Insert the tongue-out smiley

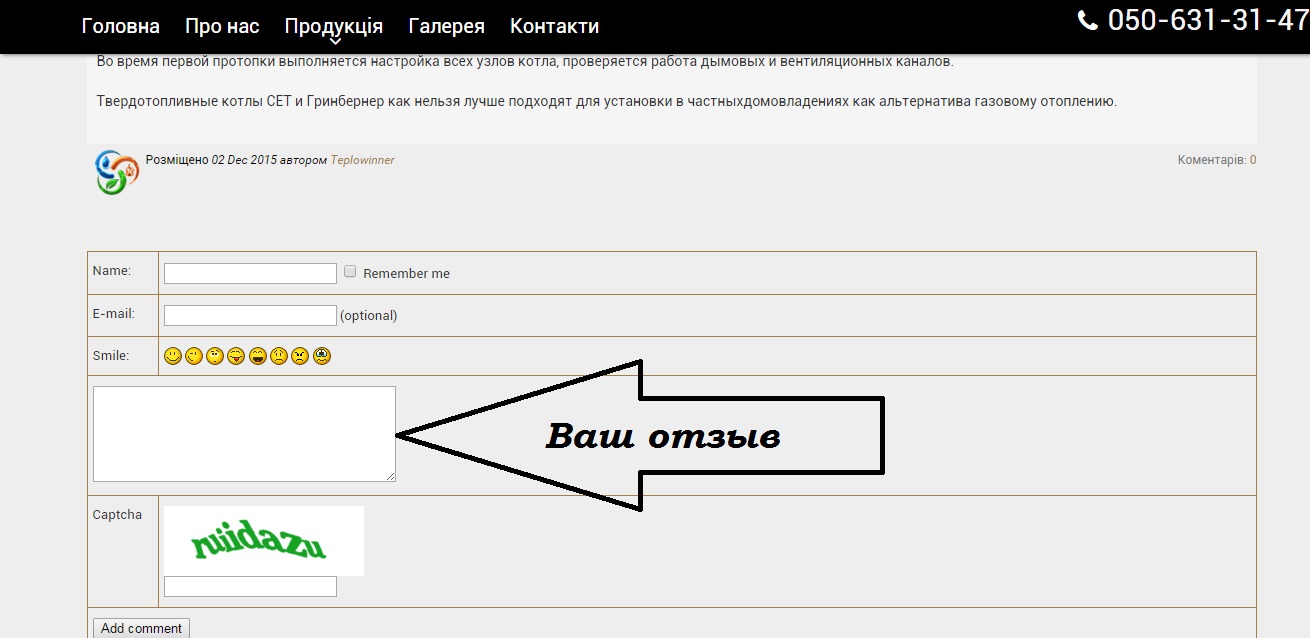235,355
